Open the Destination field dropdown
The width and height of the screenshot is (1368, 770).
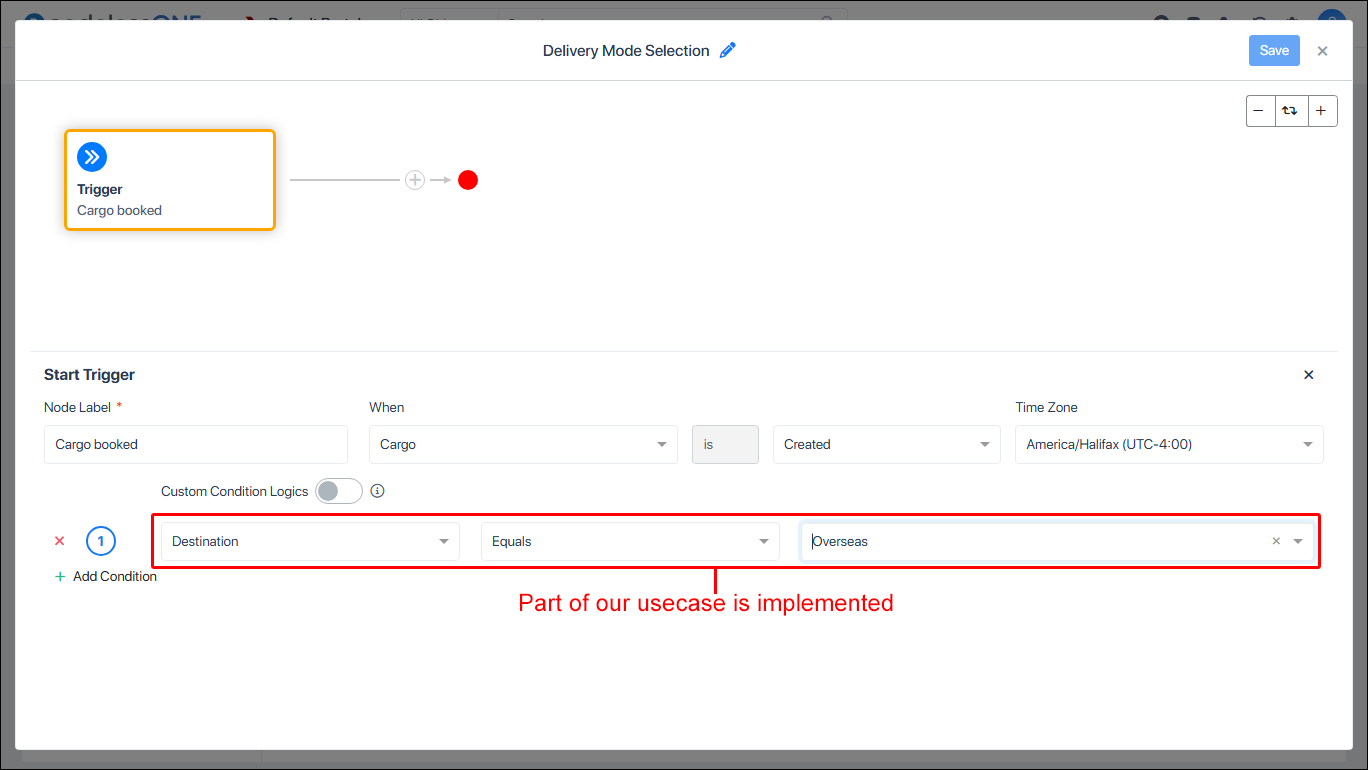(310, 541)
